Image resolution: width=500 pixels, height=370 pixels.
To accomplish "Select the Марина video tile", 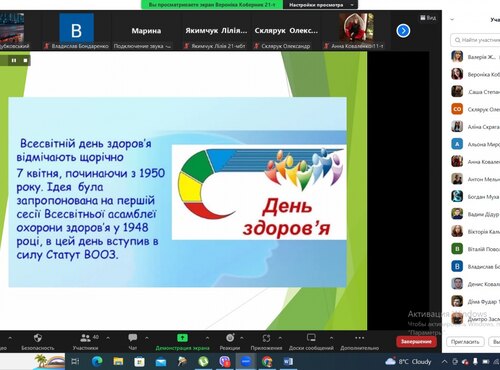I will [146, 31].
